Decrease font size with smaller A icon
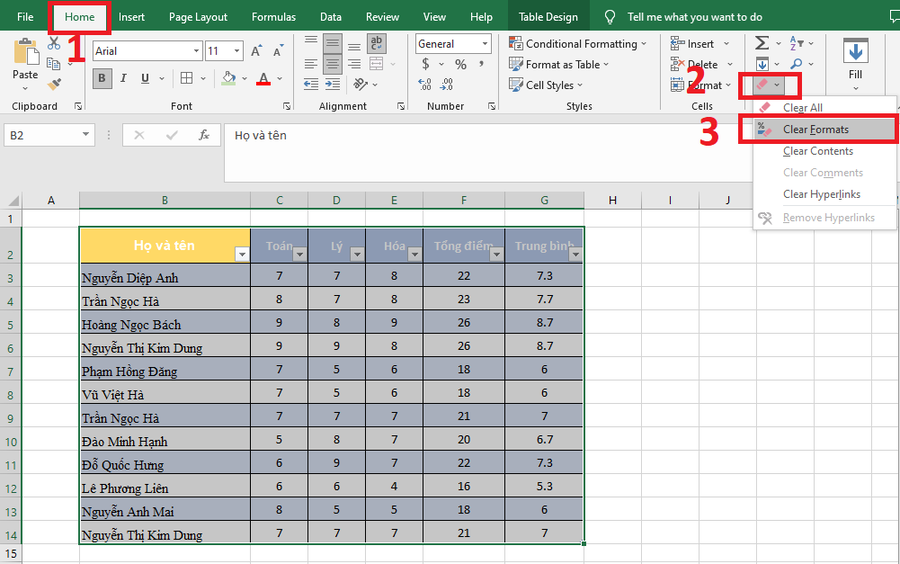Screen dimensions: 900x564 click(278, 51)
